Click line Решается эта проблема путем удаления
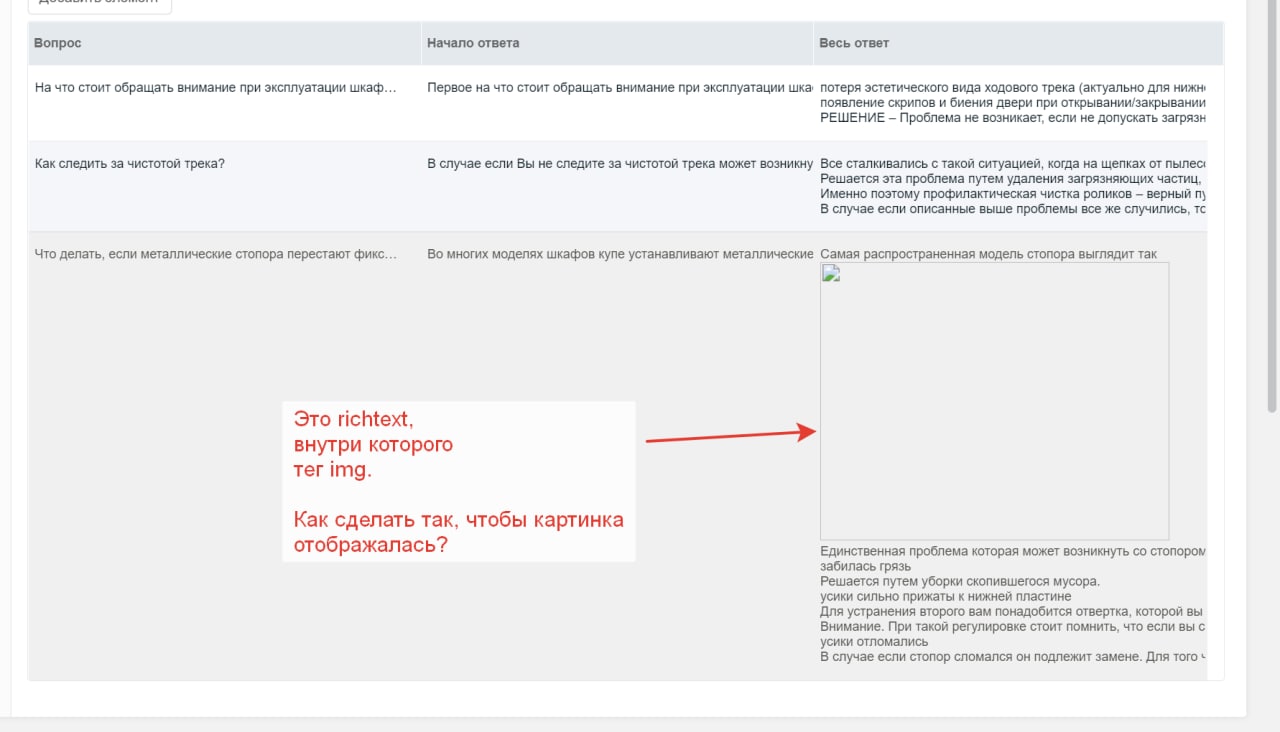This screenshot has height=732, width=1280. click(x=1013, y=178)
